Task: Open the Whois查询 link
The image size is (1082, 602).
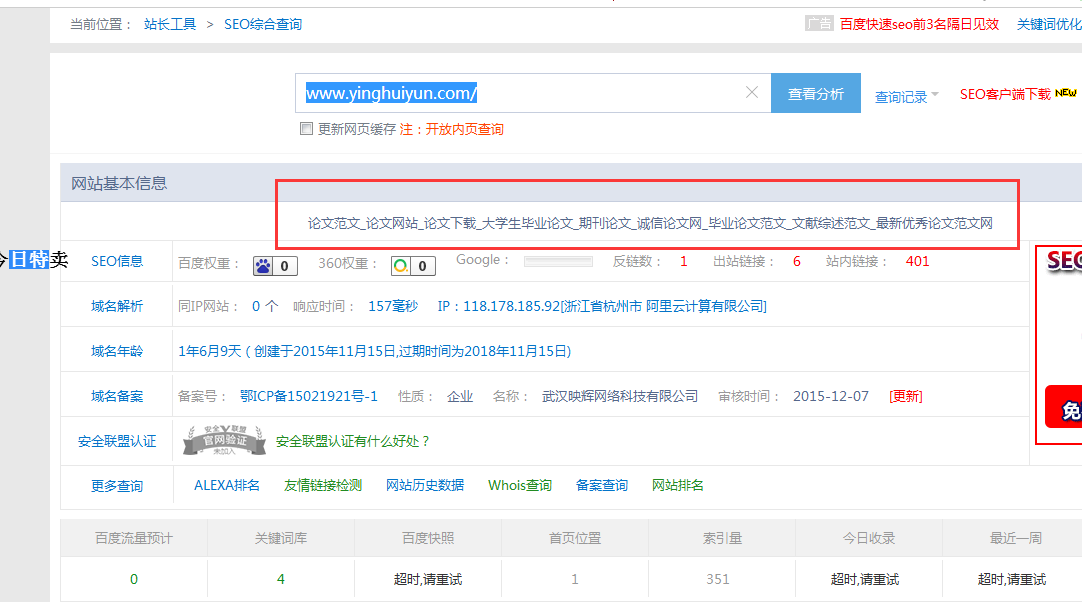Action: click(519, 484)
